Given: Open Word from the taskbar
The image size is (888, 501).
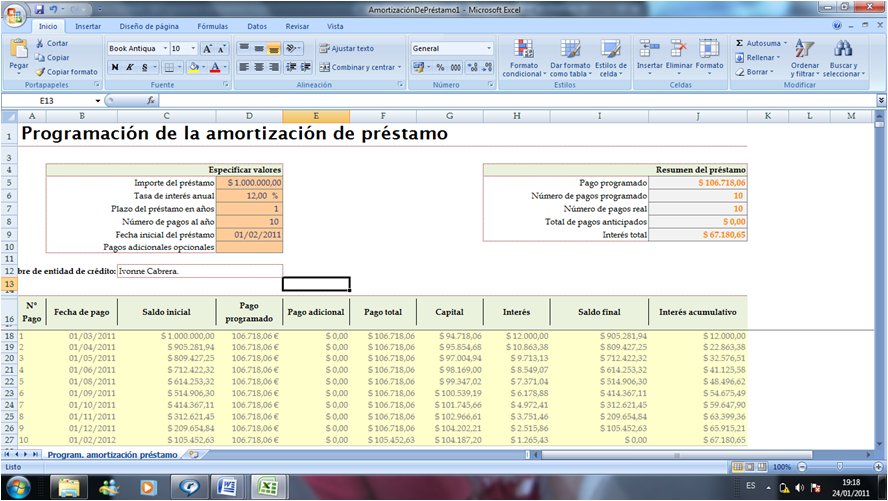Looking at the screenshot, I should (x=227, y=487).
